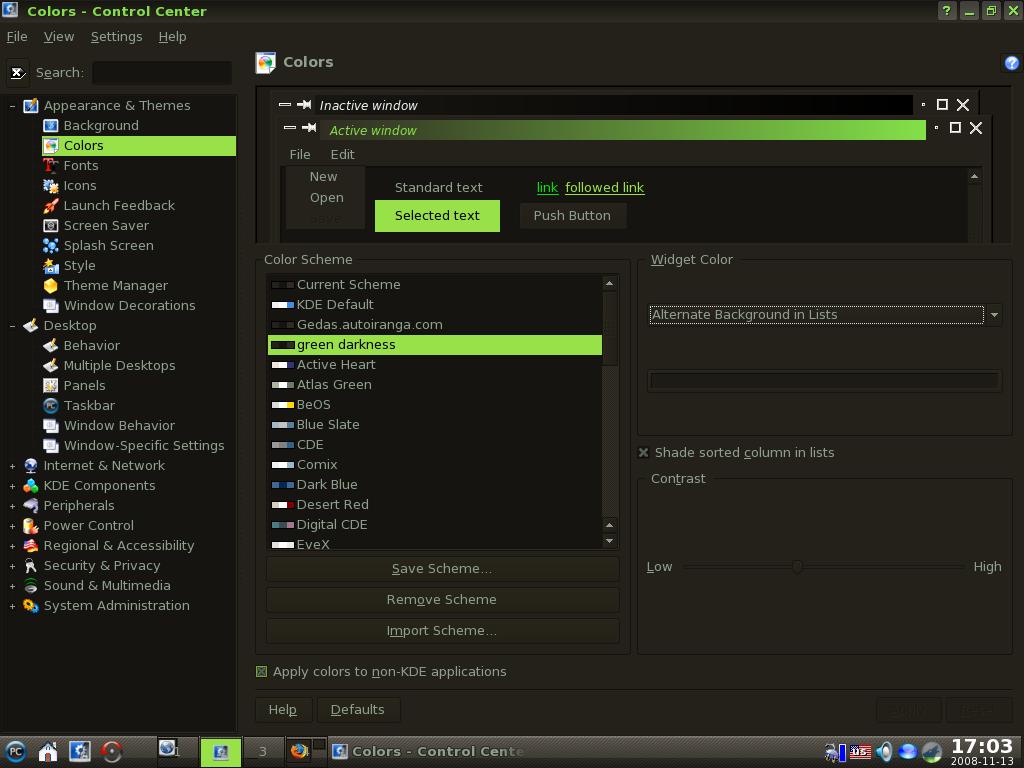The image size is (1024, 768).
Task: Click the Multiple Desktops icon
Action: (x=50, y=366)
